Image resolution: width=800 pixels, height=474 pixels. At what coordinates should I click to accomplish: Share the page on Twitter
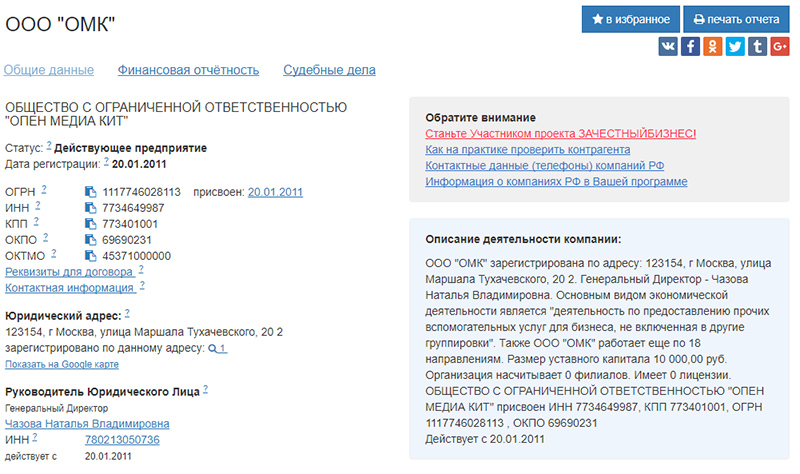(x=735, y=46)
